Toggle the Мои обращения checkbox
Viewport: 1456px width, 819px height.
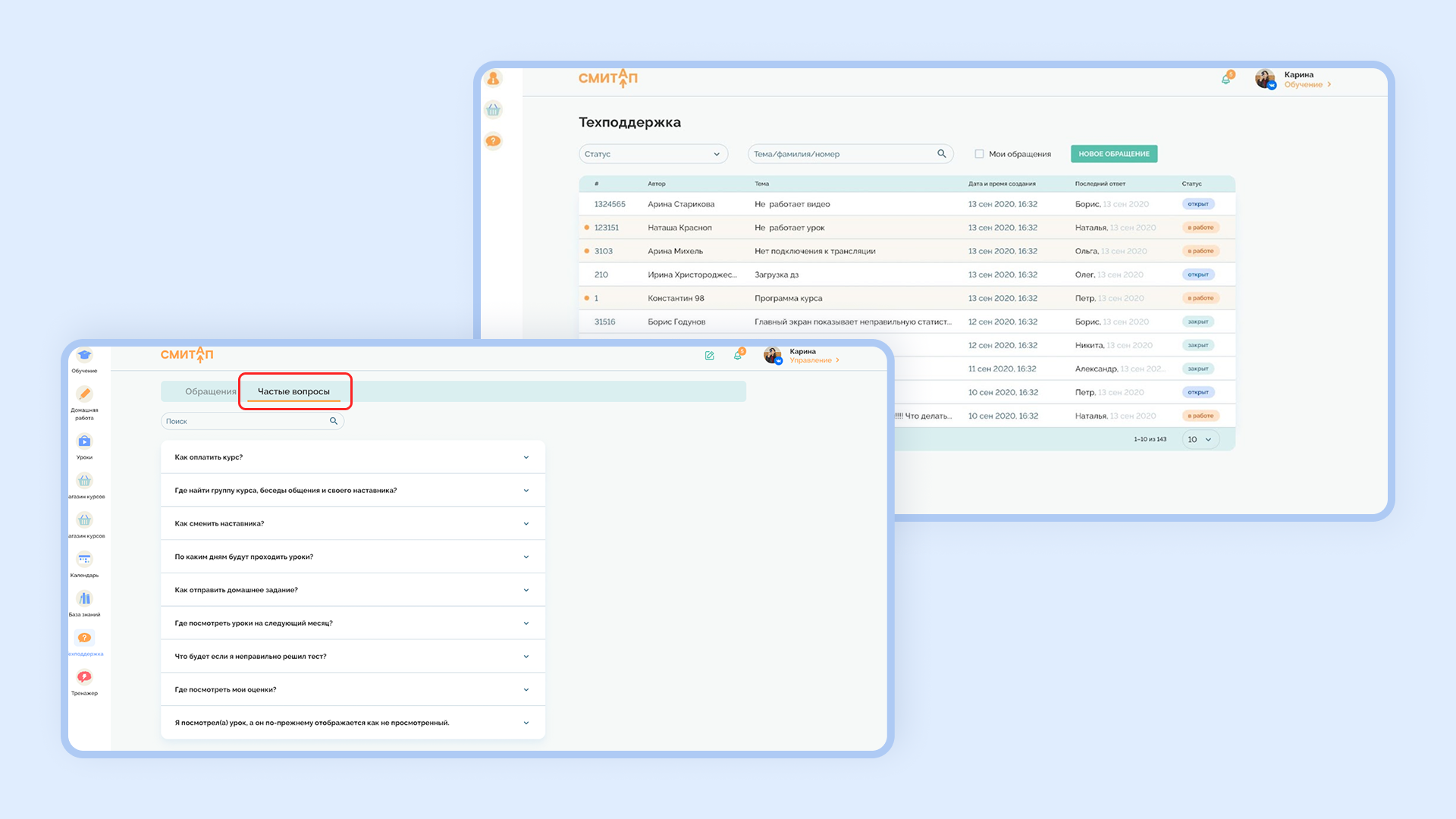[979, 154]
